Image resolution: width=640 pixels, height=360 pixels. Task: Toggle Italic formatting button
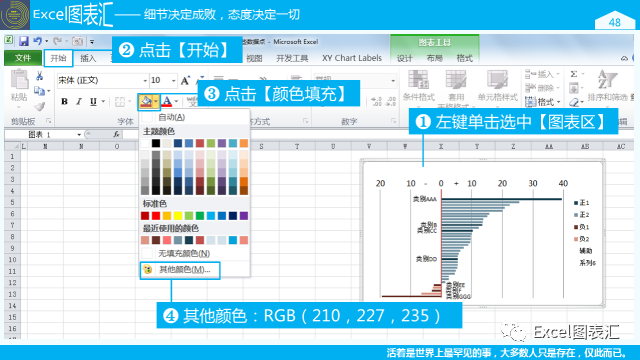pyautogui.click(x=79, y=101)
